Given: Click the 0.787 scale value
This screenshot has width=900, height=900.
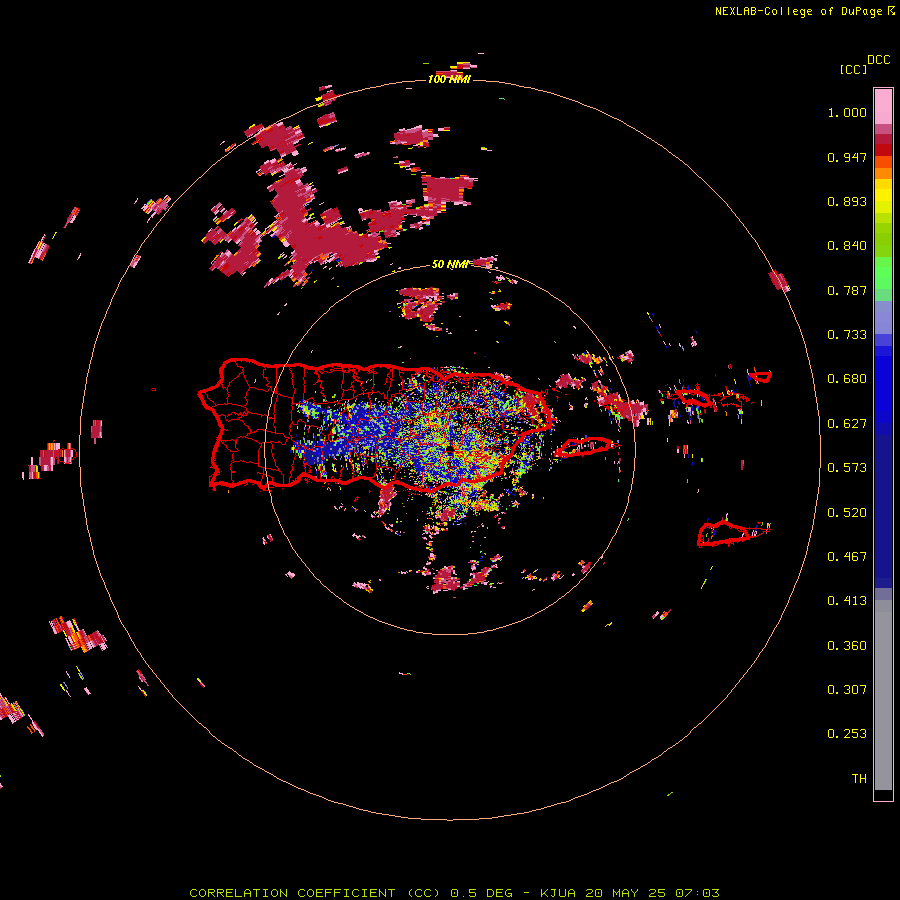Looking at the screenshot, I should click(x=847, y=290).
